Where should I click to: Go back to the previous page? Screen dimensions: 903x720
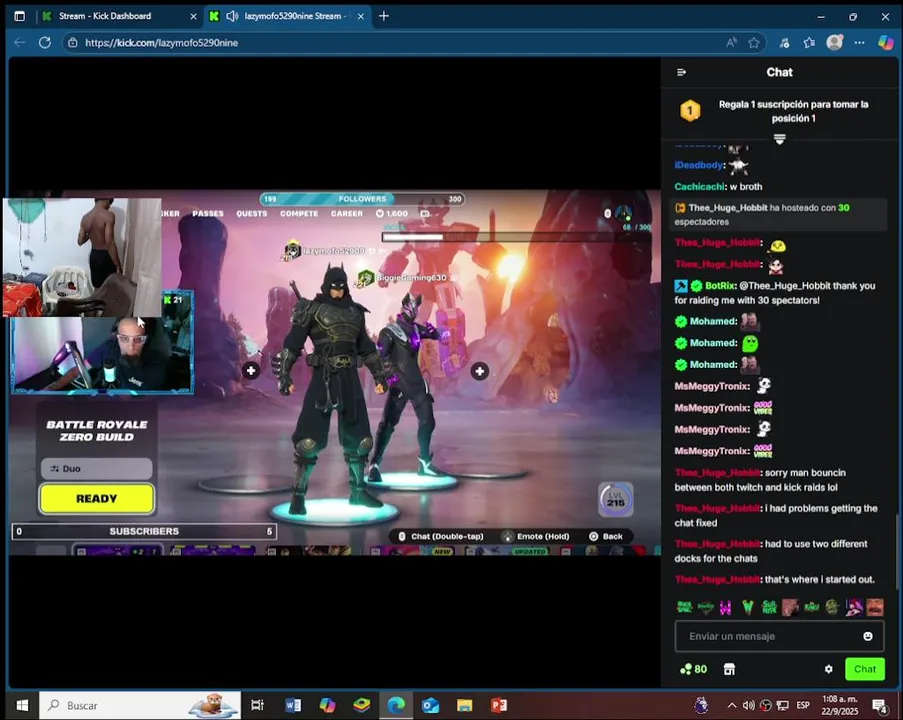20,43
